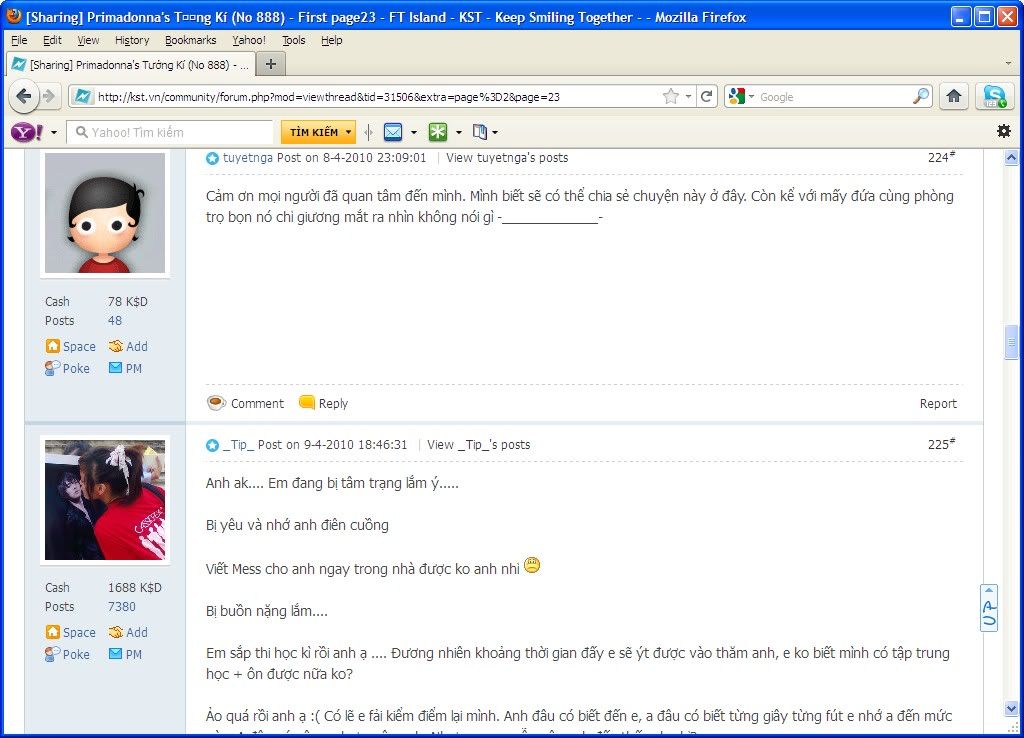Screen dimensions: 1024x738
Task: Click the Yahoo! logo on toolbar
Action: (x=27, y=132)
